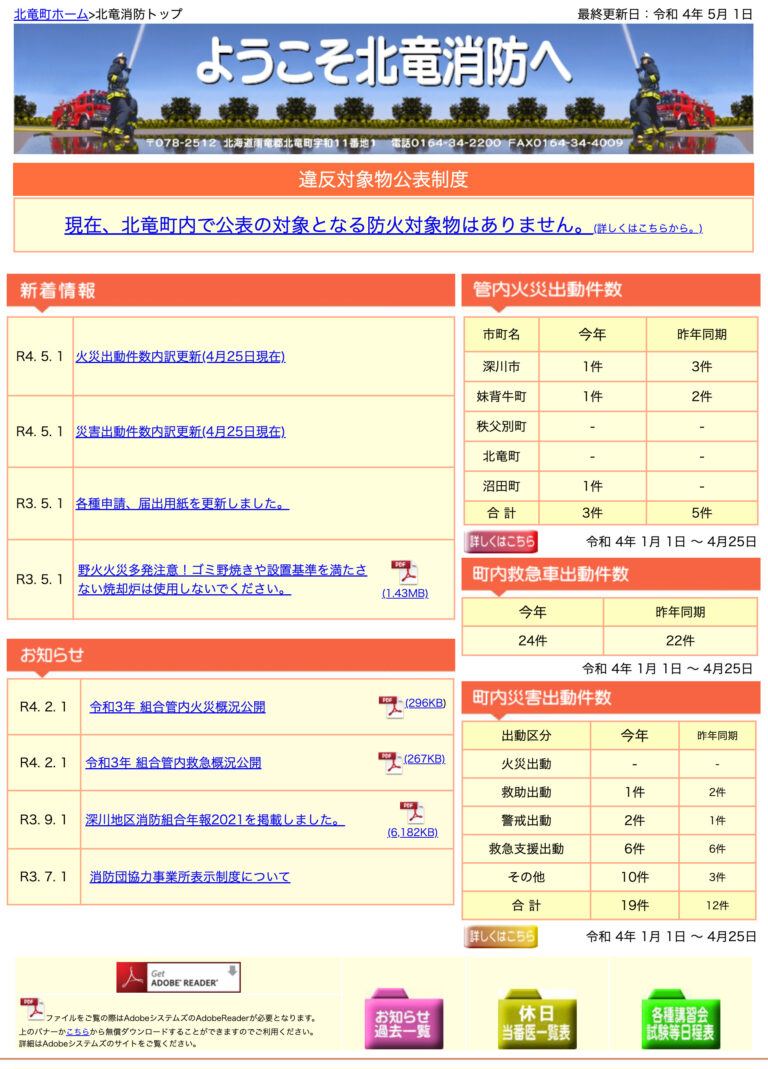Image resolution: width=768 pixels, height=1069 pixels.
Task: Open 消防団協力事業所表示制度について link
Action: click(189, 876)
